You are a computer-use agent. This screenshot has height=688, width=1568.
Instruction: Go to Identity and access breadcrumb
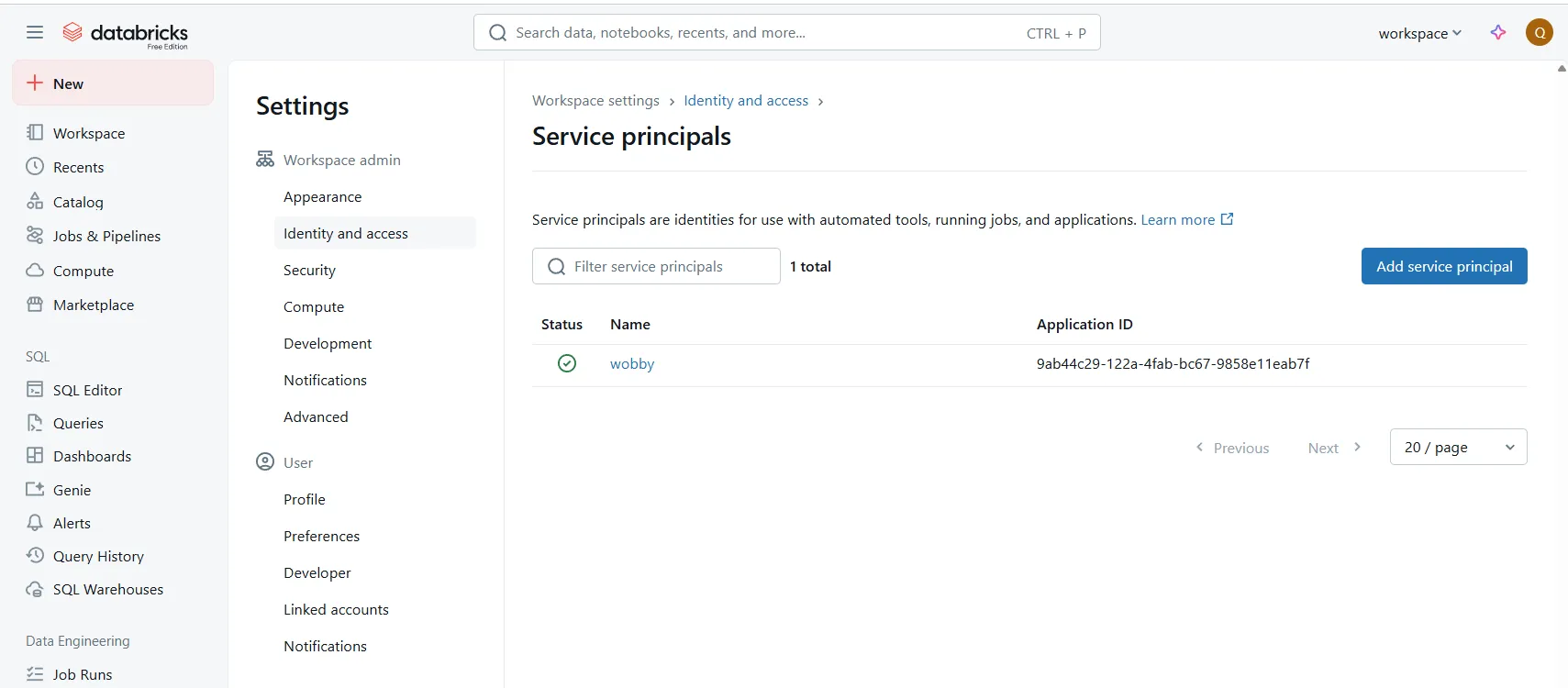pos(745,101)
